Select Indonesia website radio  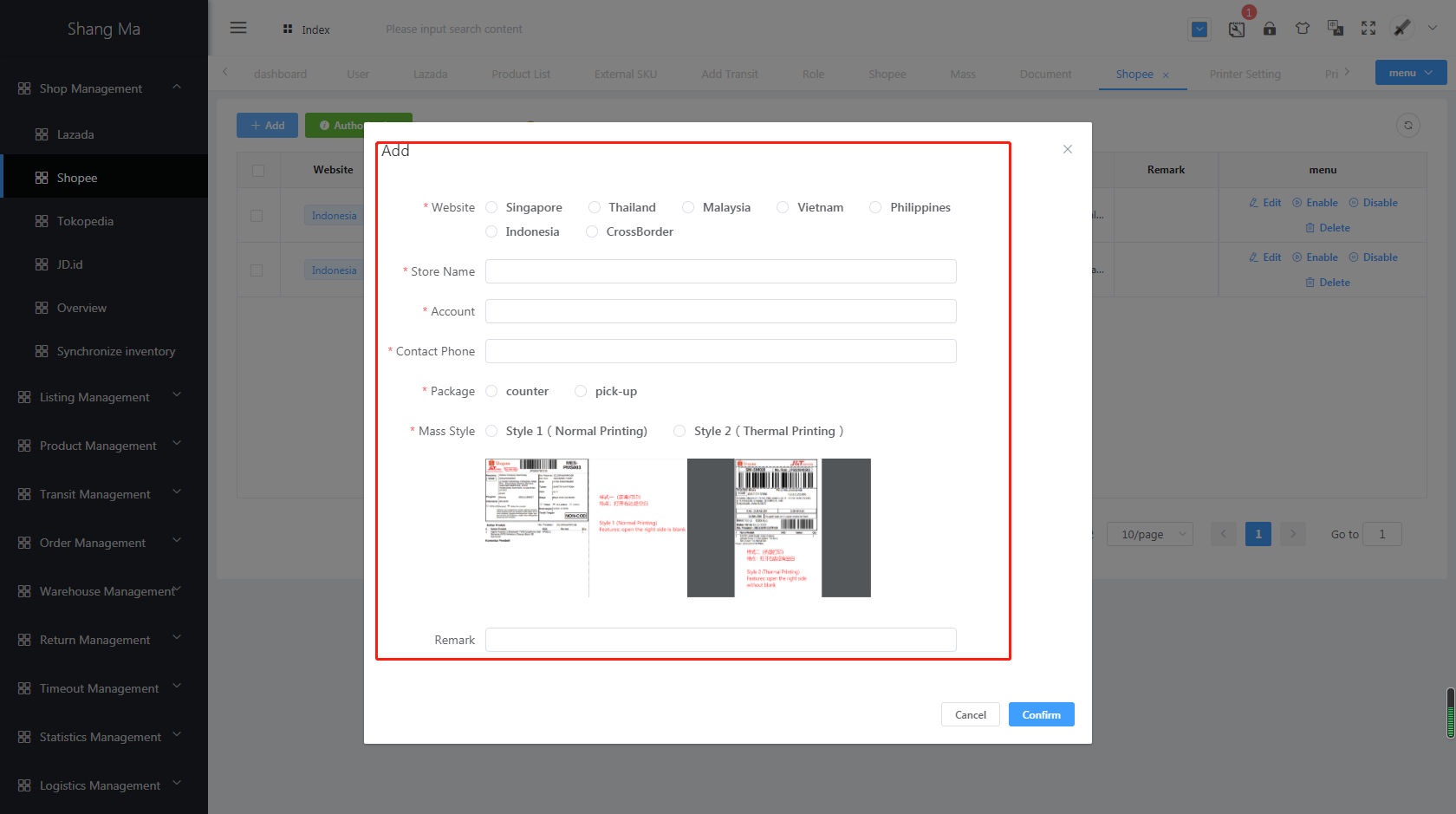[x=491, y=231]
